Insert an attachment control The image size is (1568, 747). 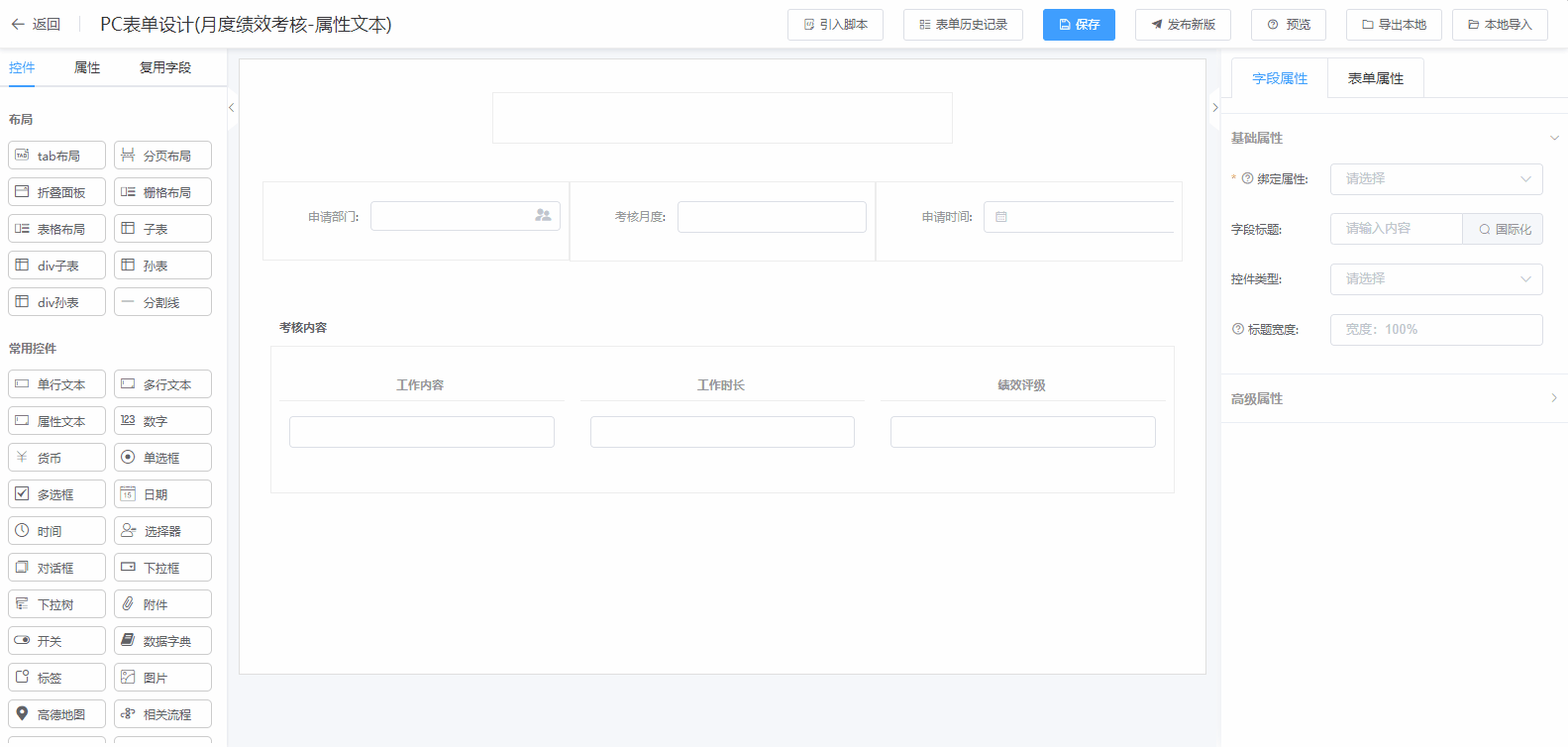pyautogui.click(x=162, y=604)
